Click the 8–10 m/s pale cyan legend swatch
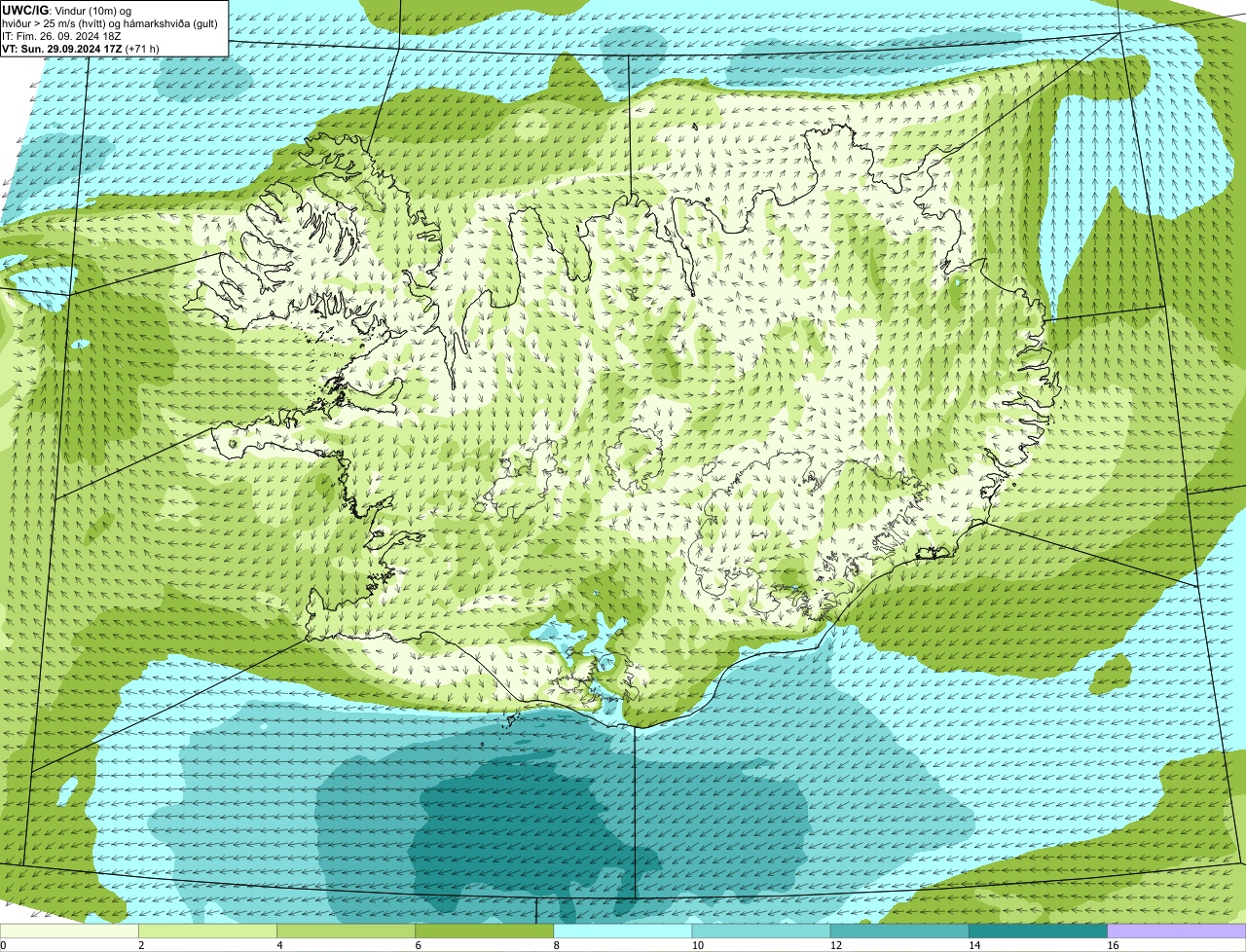 coord(623,932)
